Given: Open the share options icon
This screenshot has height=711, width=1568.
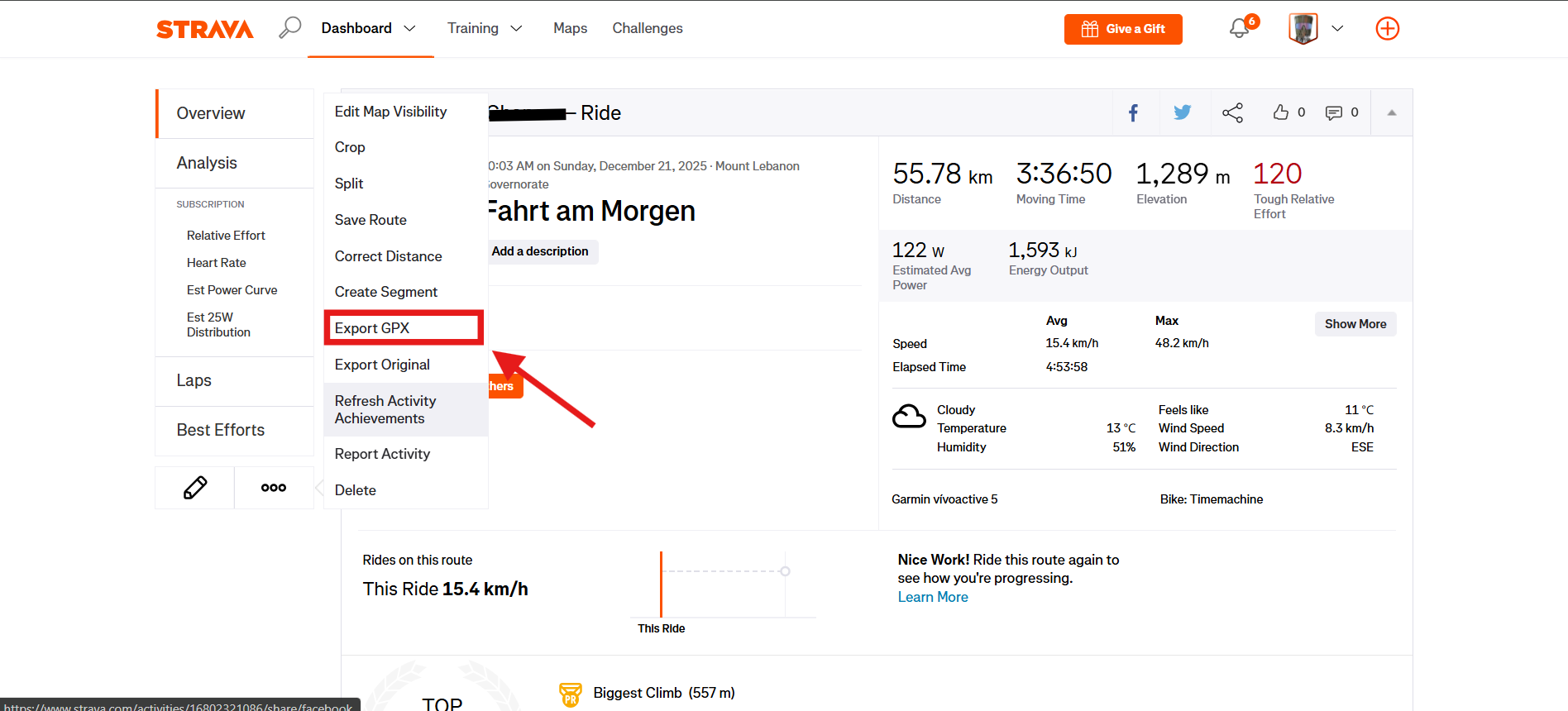Looking at the screenshot, I should [1232, 112].
